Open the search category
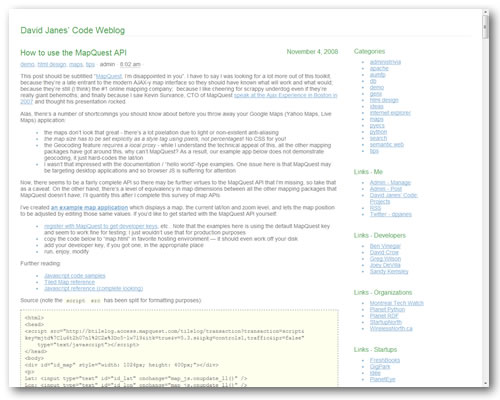Viewport: 500px width, 400px height. point(378,138)
